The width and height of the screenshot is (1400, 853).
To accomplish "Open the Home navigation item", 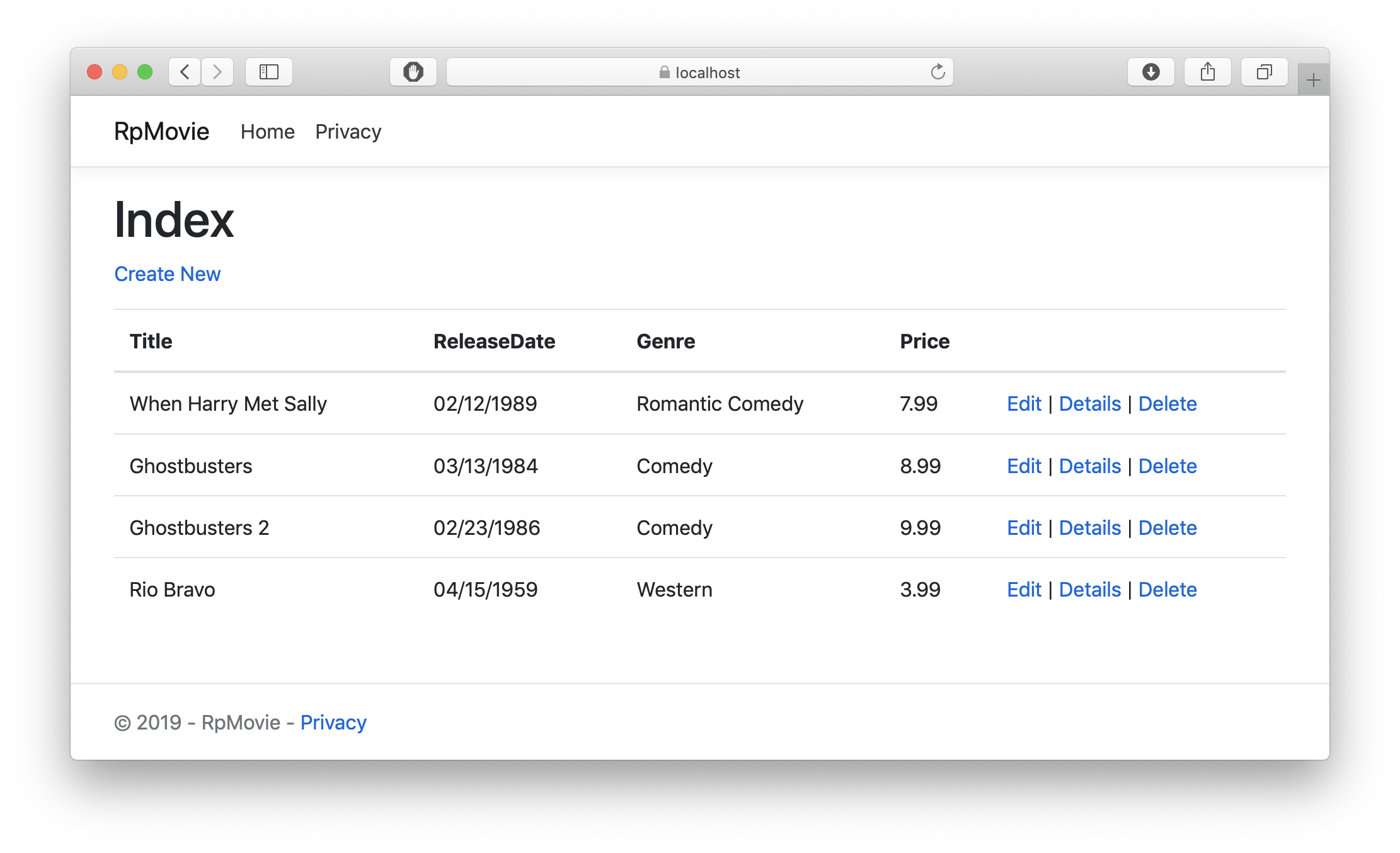I will [267, 132].
